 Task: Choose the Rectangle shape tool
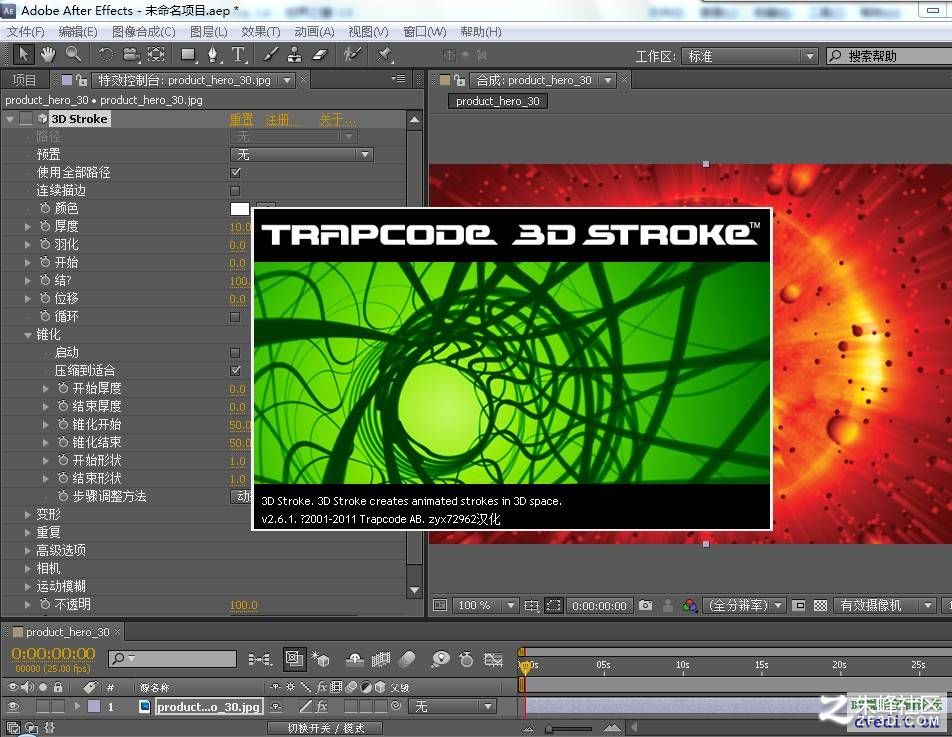tap(188, 55)
